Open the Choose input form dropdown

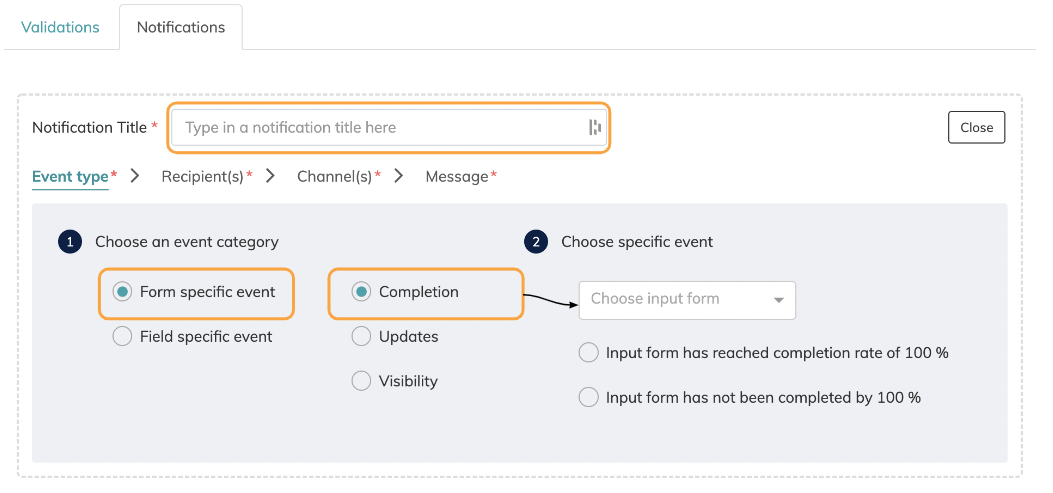[687, 299]
